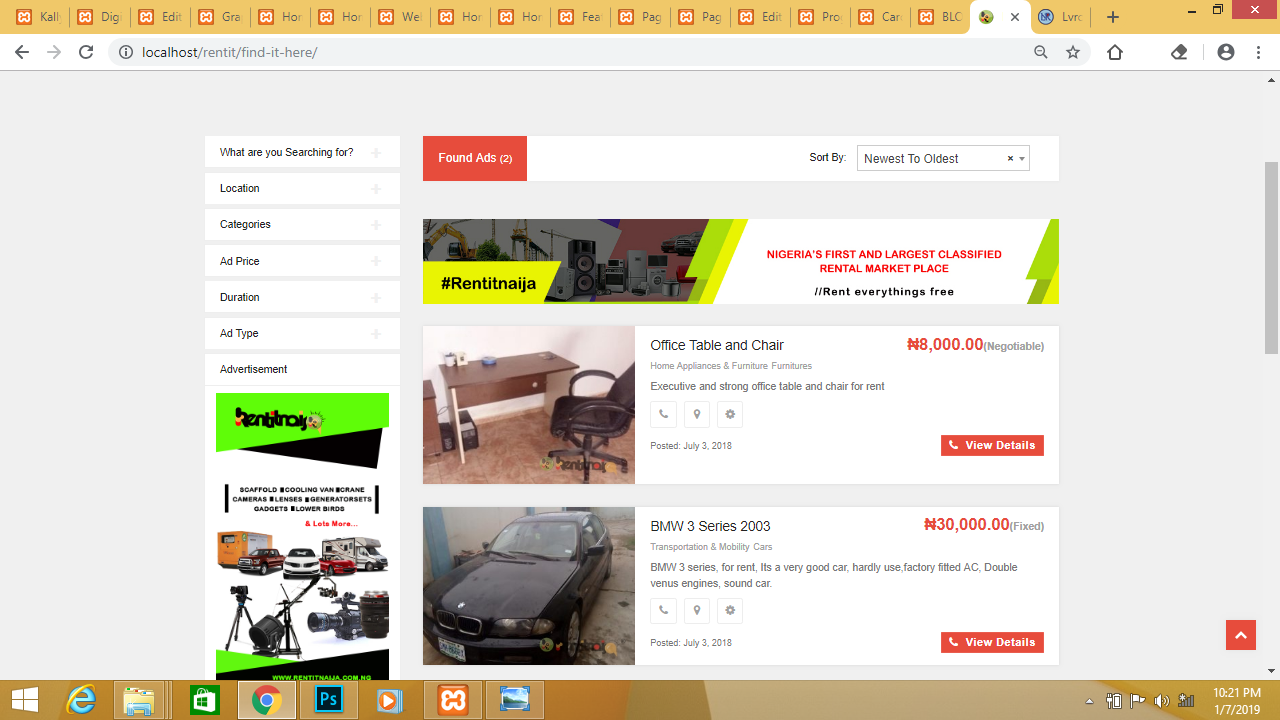Click the browser zoom magnifier icon
This screenshot has height=720, width=1280.
(x=1041, y=52)
